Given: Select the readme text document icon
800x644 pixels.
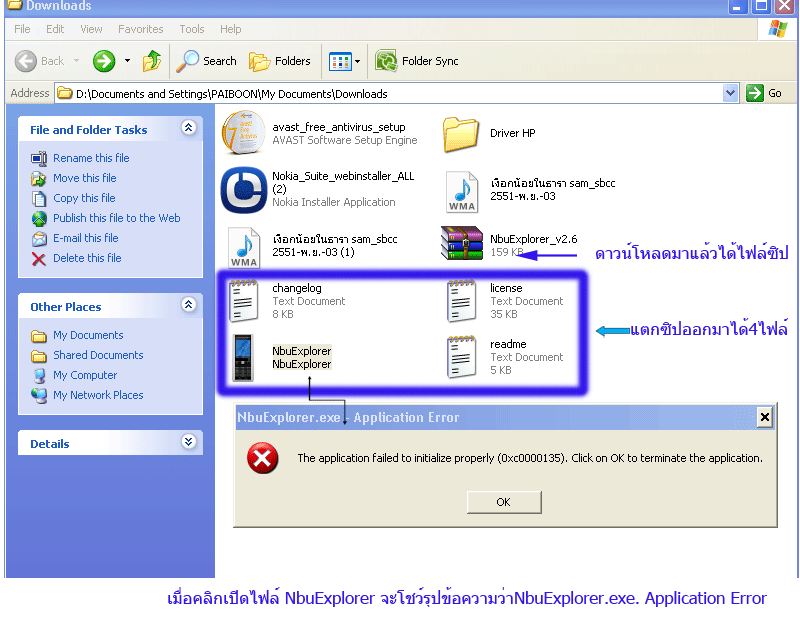Looking at the screenshot, I should [x=461, y=357].
